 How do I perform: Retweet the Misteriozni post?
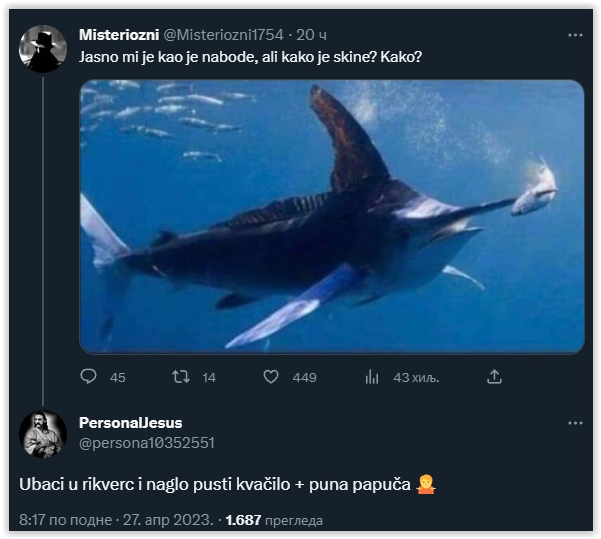tap(181, 377)
